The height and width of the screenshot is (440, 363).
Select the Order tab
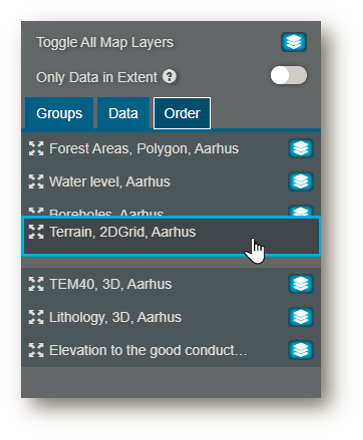182,113
